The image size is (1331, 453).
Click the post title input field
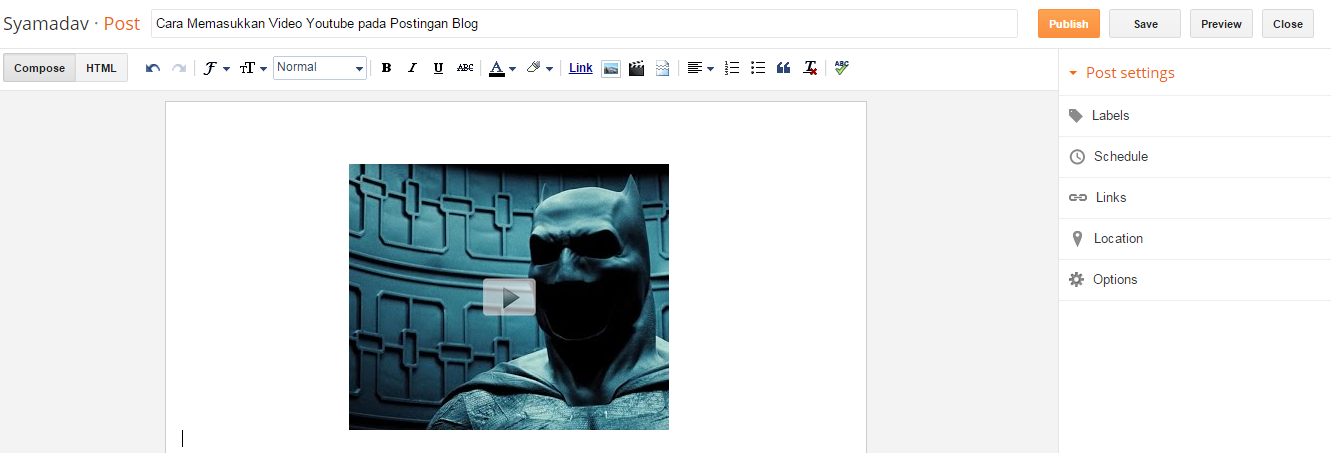(584, 24)
